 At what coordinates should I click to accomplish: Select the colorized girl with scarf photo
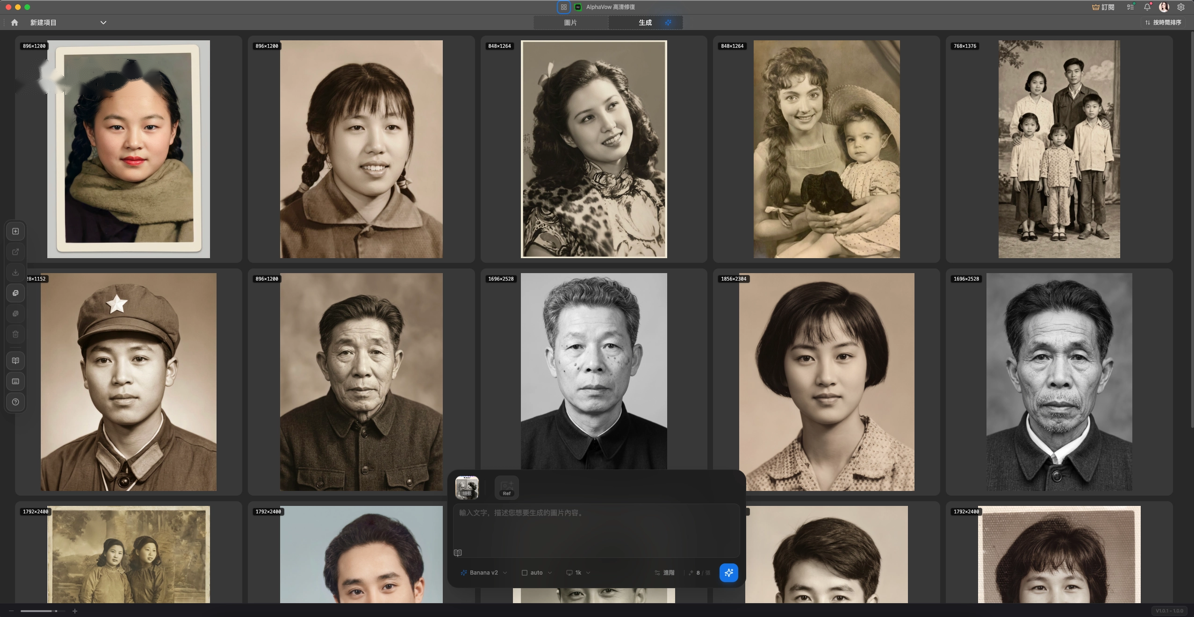tap(128, 149)
